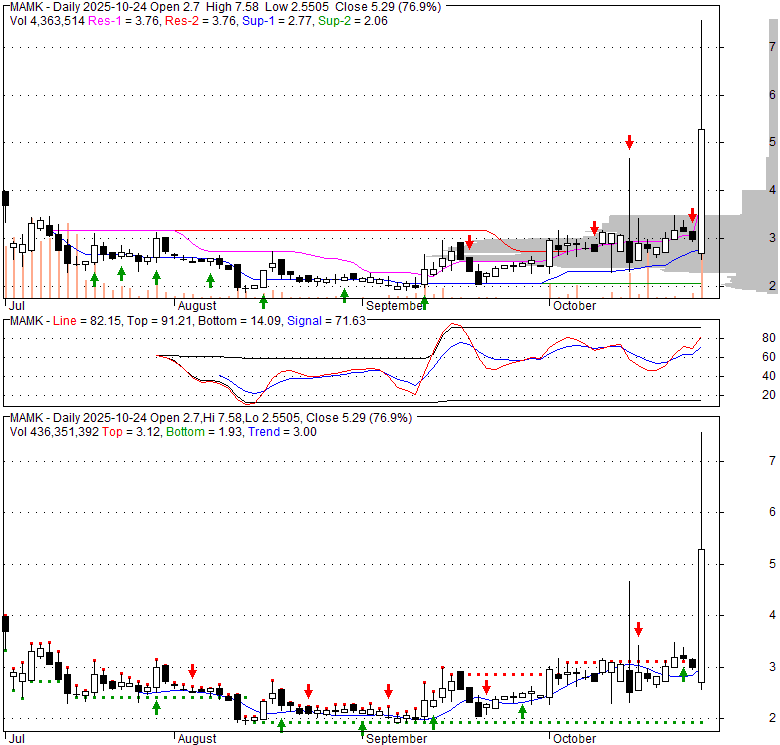Click 'August' on the top chart axis
Screen dimensions: 780x745
point(197,305)
